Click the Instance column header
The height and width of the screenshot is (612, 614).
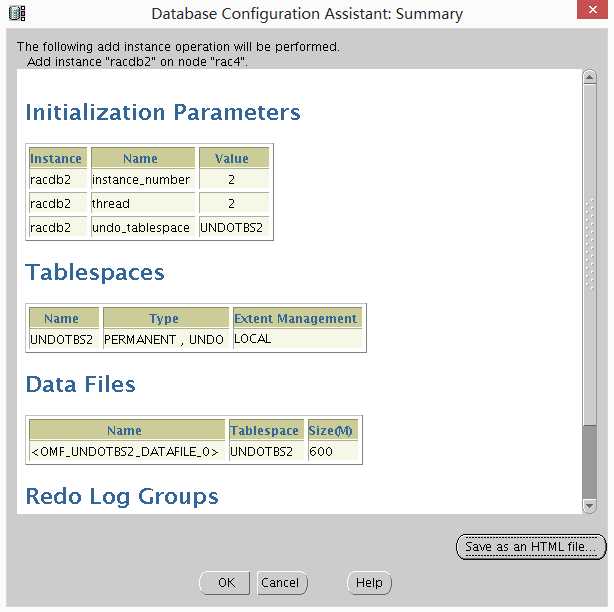56,158
